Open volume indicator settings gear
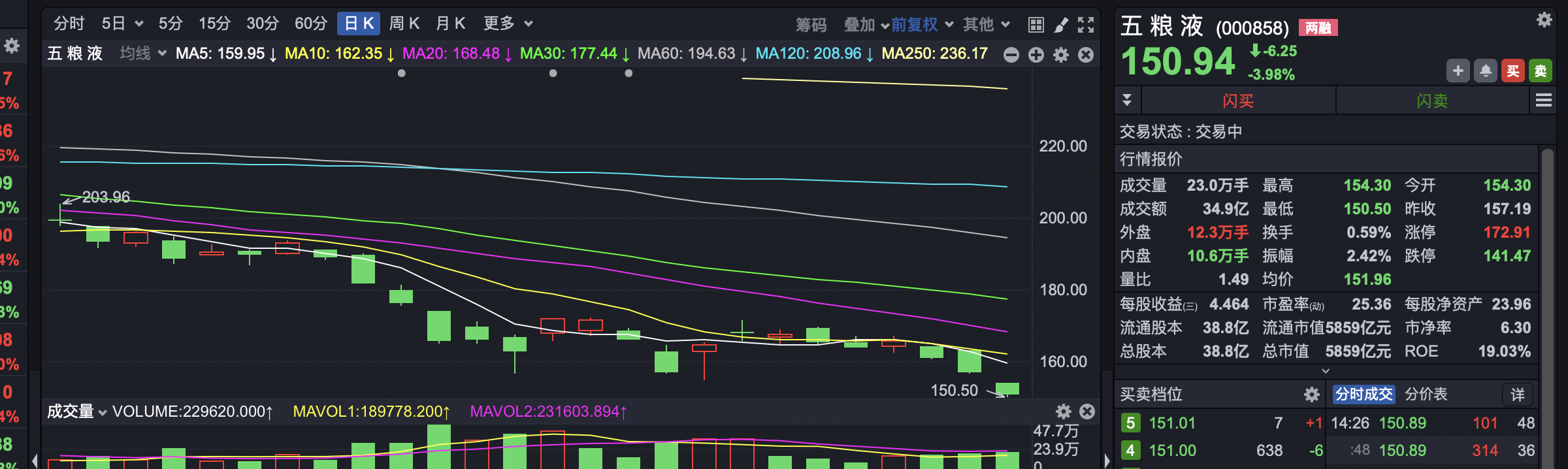The width and height of the screenshot is (1568, 469). tap(1064, 412)
